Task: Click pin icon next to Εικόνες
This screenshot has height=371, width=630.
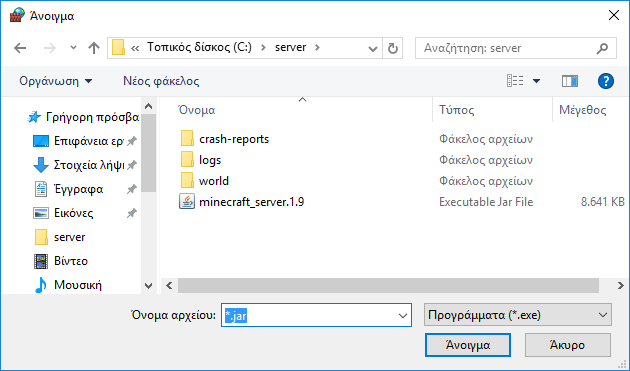Action: click(131, 213)
